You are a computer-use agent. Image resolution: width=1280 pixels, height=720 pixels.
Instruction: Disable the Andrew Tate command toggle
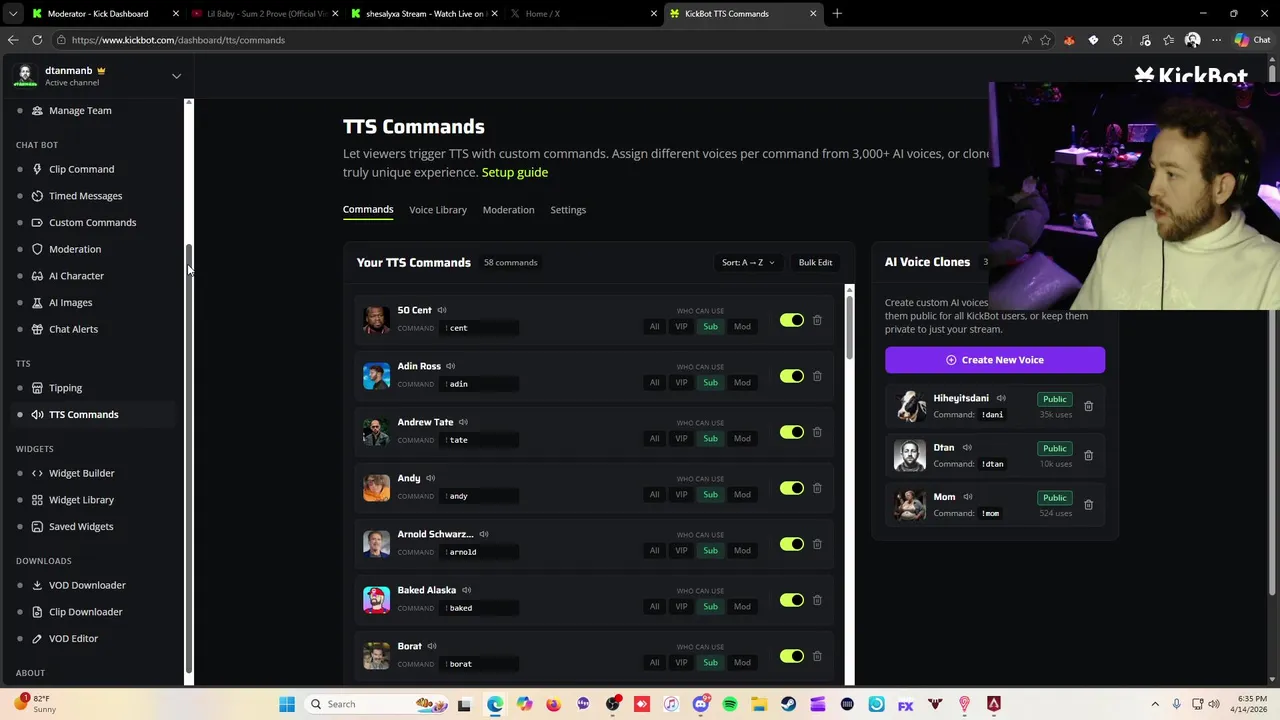tap(792, 432)
